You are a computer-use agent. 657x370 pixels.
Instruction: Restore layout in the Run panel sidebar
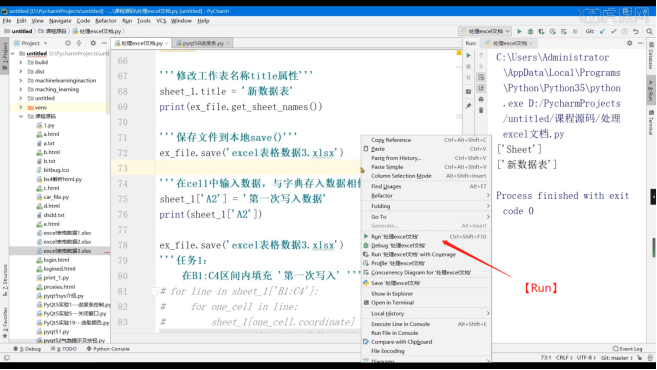(x=469, y=92)
